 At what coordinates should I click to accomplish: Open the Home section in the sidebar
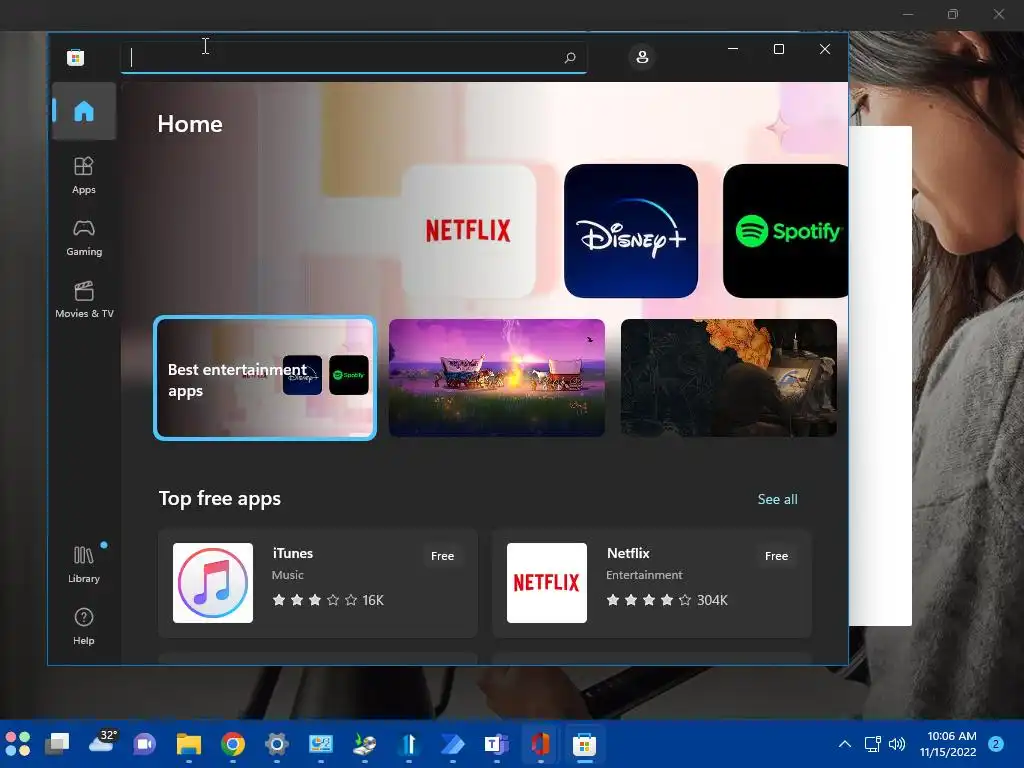coord(84,111)
